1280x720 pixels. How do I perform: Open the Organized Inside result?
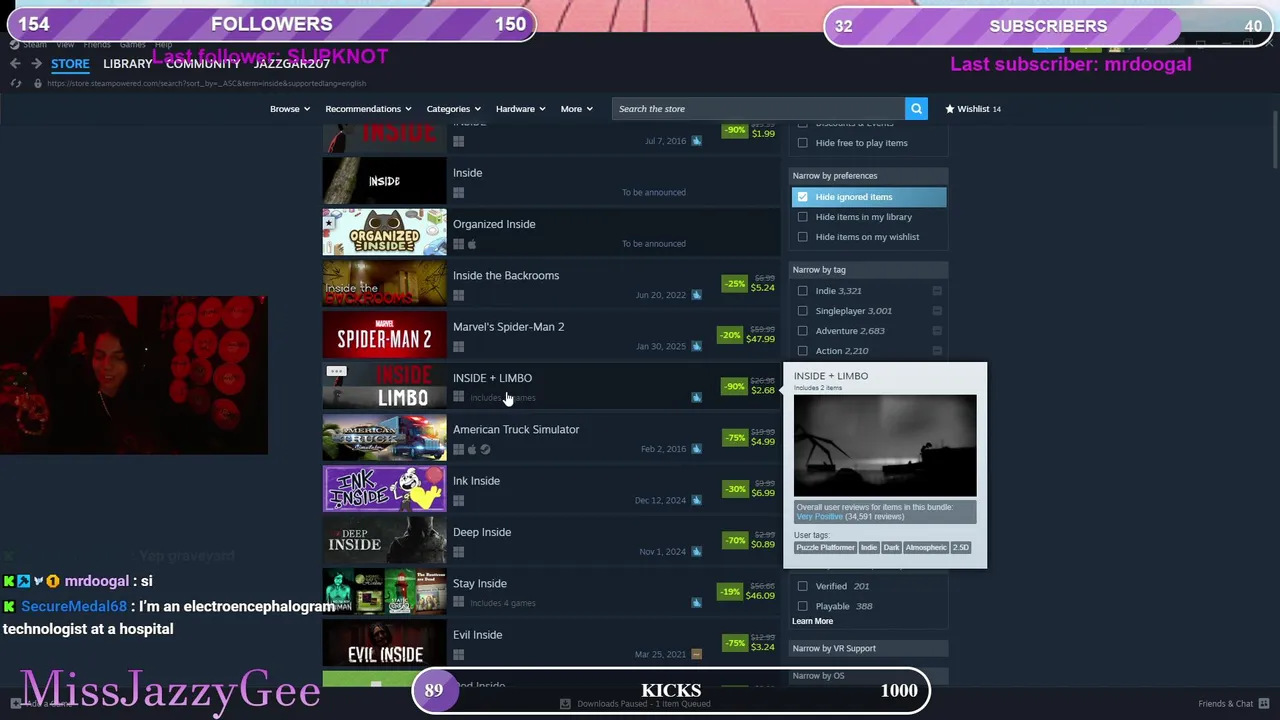pos(551,233)
